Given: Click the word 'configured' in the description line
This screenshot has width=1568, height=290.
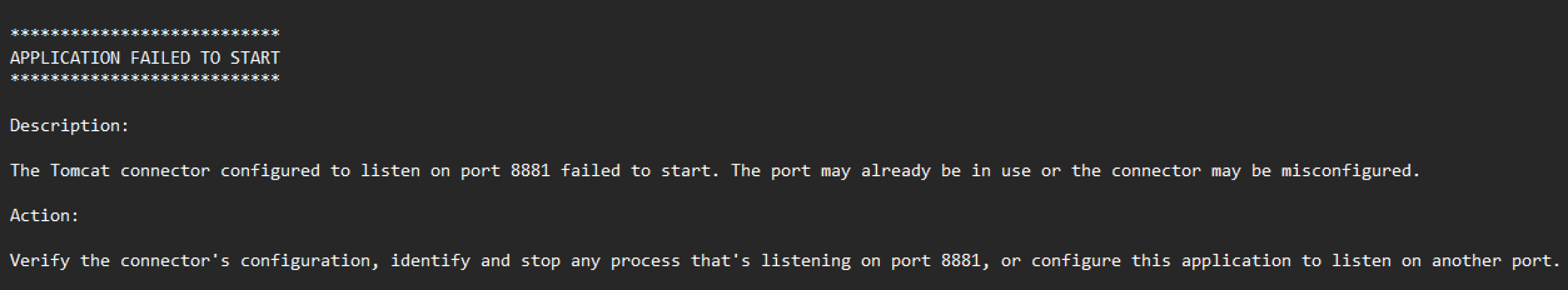Looking at the screenshot, I should tap(270, 171).
